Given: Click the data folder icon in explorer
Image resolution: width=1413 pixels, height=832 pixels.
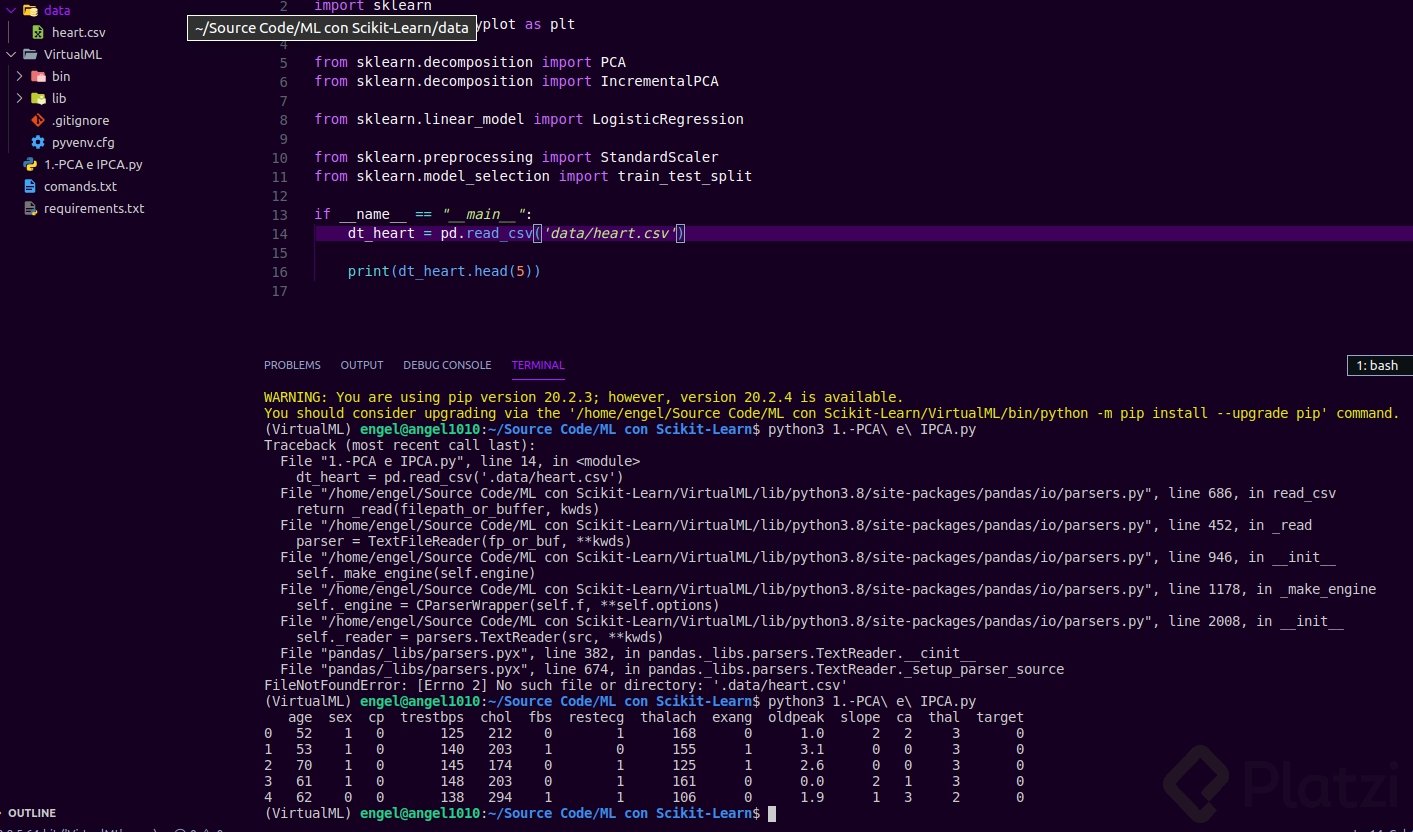Looking at the screenshot, I should (x=29, y=10).
